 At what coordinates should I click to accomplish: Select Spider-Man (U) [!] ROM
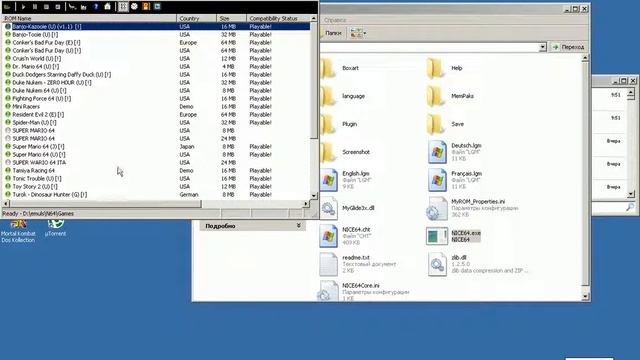click(157, 122)
